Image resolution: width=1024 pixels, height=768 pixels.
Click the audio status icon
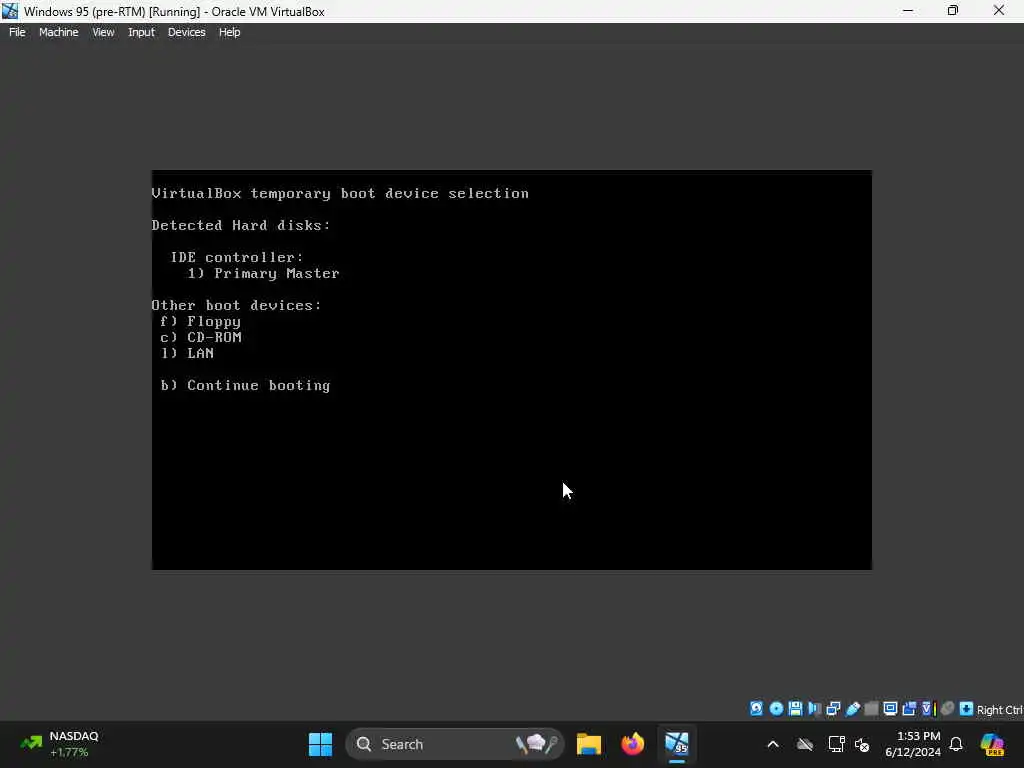coord(814,709)
